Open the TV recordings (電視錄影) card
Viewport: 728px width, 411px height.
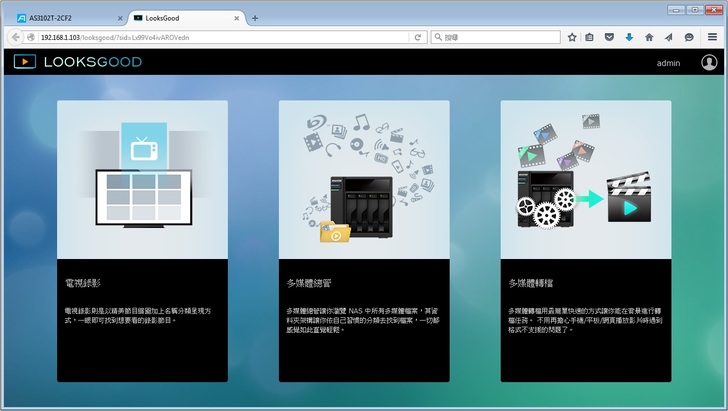142,240
